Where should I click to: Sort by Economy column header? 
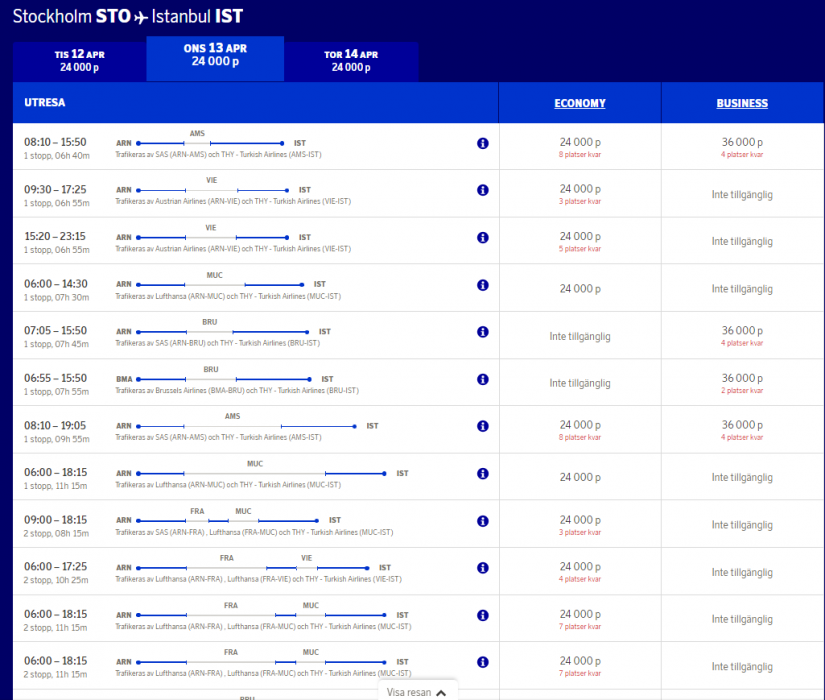580,103
